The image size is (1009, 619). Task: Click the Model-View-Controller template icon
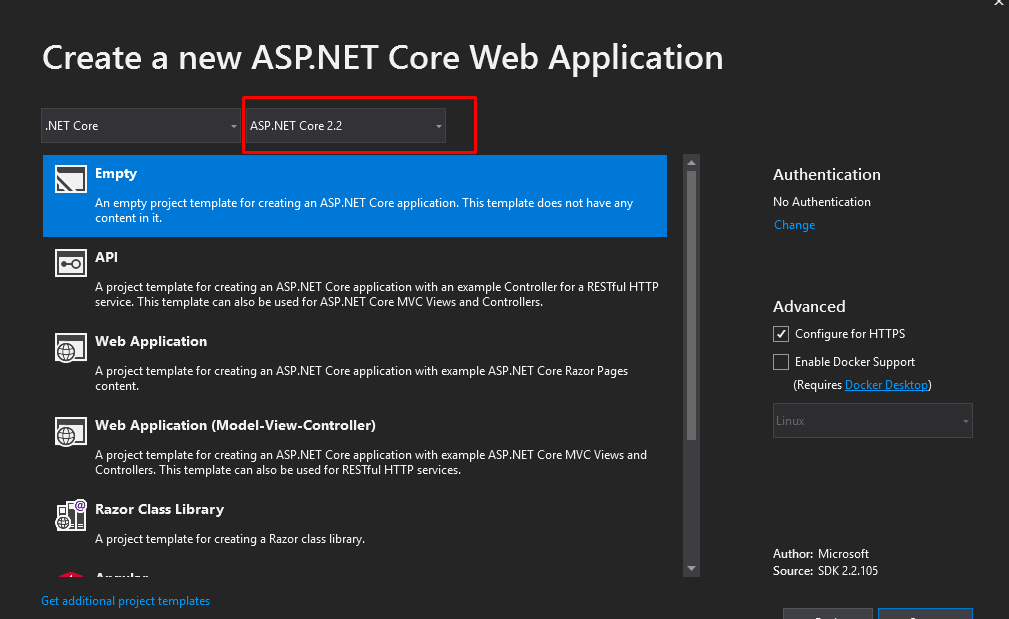point(71,432)
